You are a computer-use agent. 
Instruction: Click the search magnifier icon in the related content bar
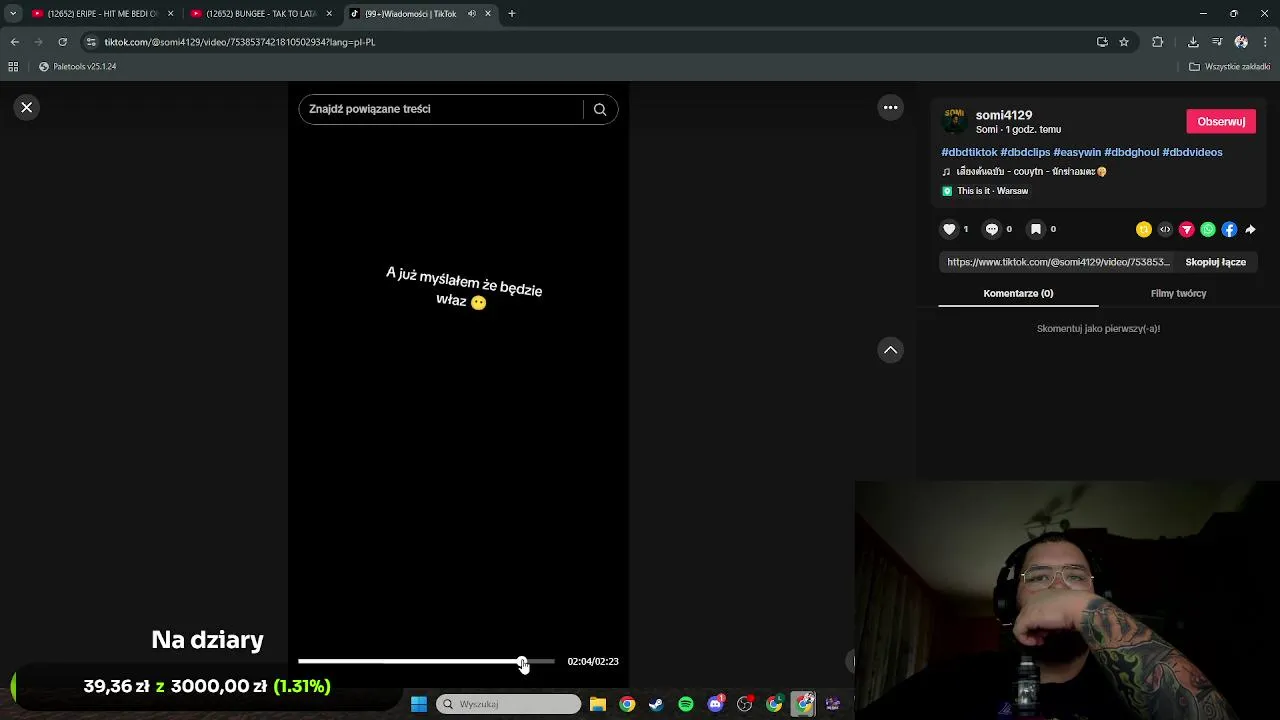(x=600, y=109)
